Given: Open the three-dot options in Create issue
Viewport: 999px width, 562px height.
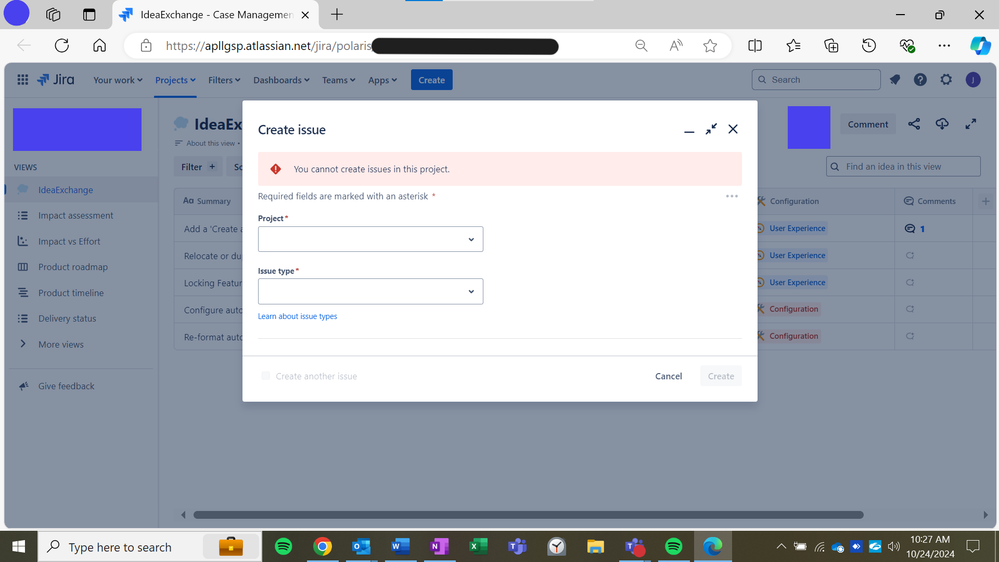Looking at the screenshot, I should [x=731, y=196].
